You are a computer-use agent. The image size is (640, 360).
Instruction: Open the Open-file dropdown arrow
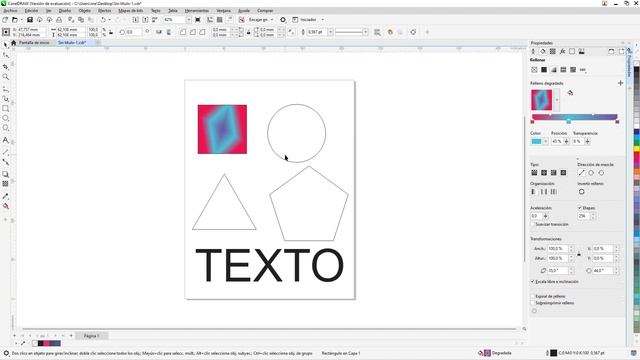click(21, 20)
